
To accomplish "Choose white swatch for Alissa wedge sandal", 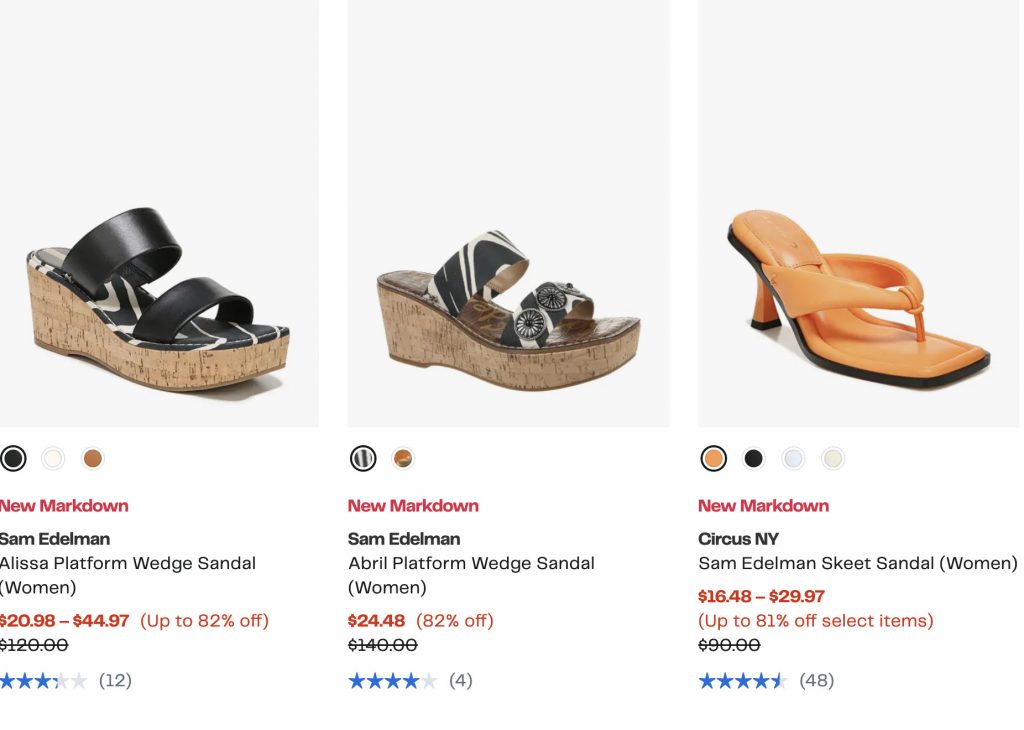I will (x=53, y=459).
